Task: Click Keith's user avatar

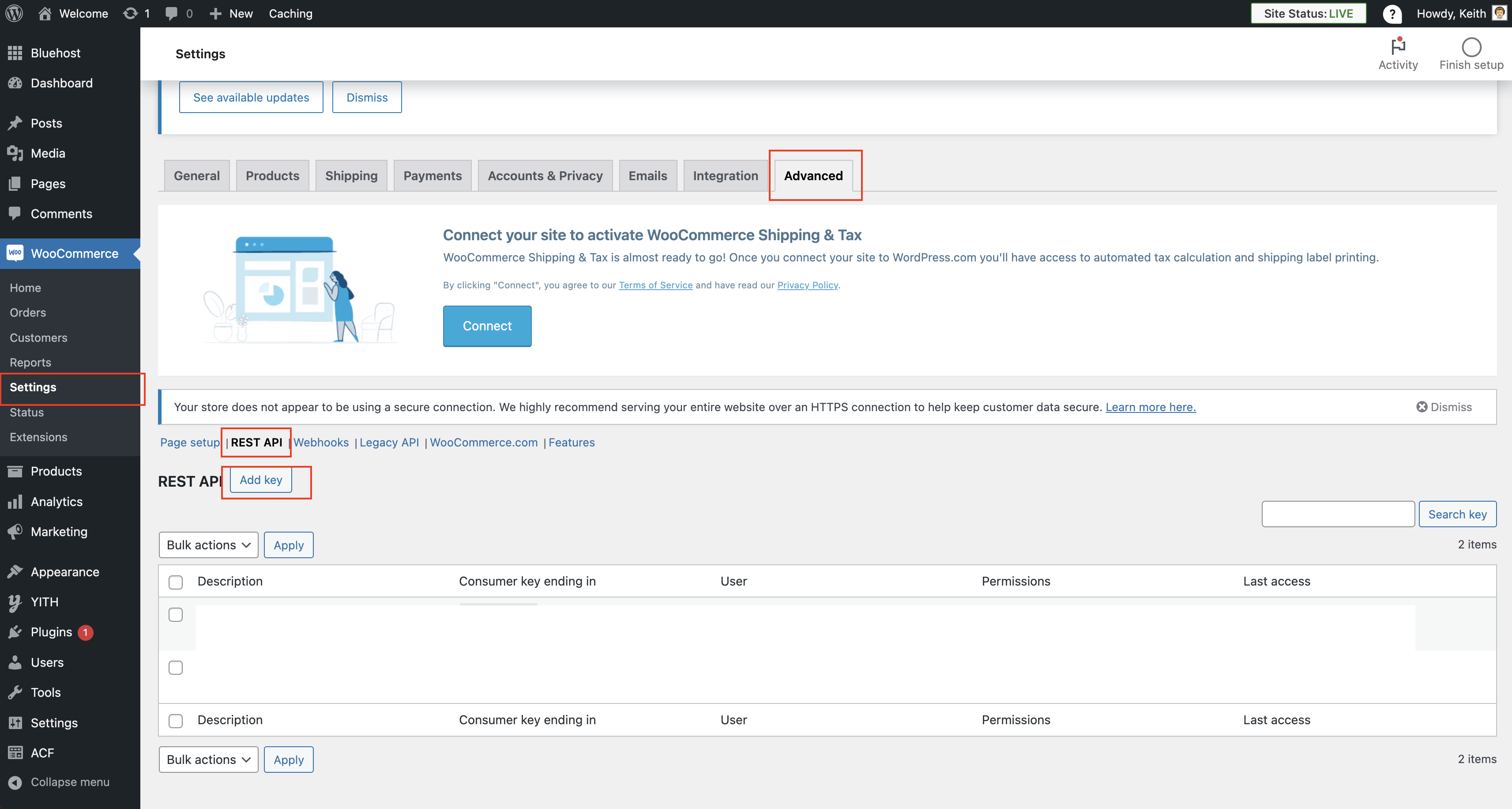Action: [x=1499, y=13]
